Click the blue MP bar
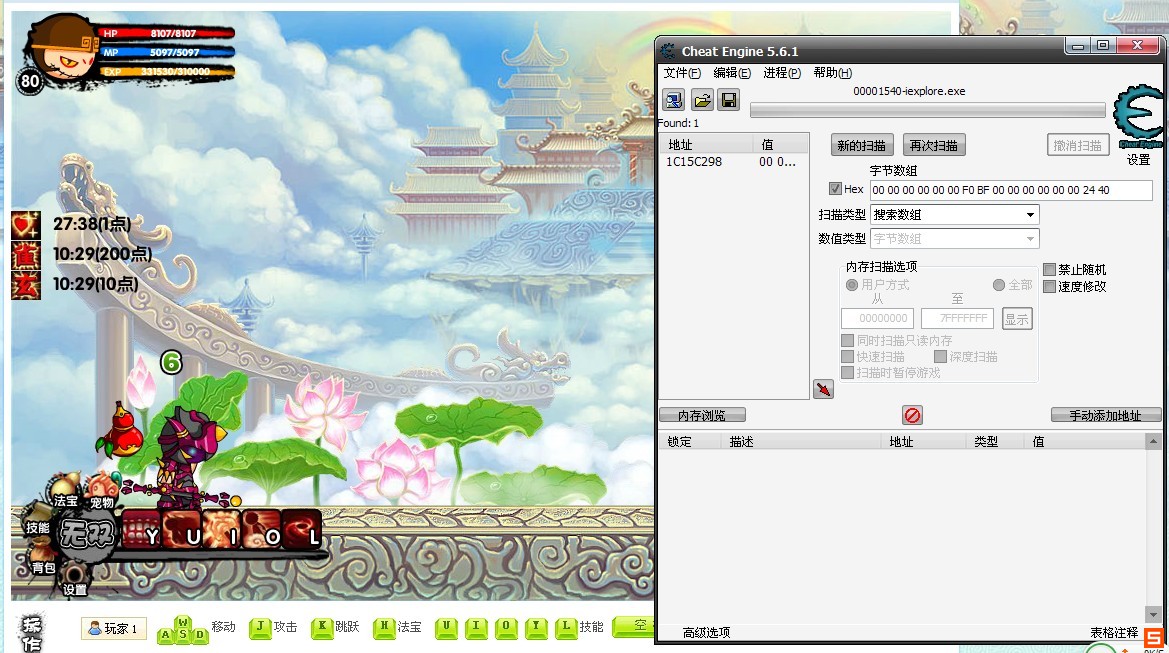The width and height of the screenshot is (1169, 653). pyautogui.click(x=166, y=52)
